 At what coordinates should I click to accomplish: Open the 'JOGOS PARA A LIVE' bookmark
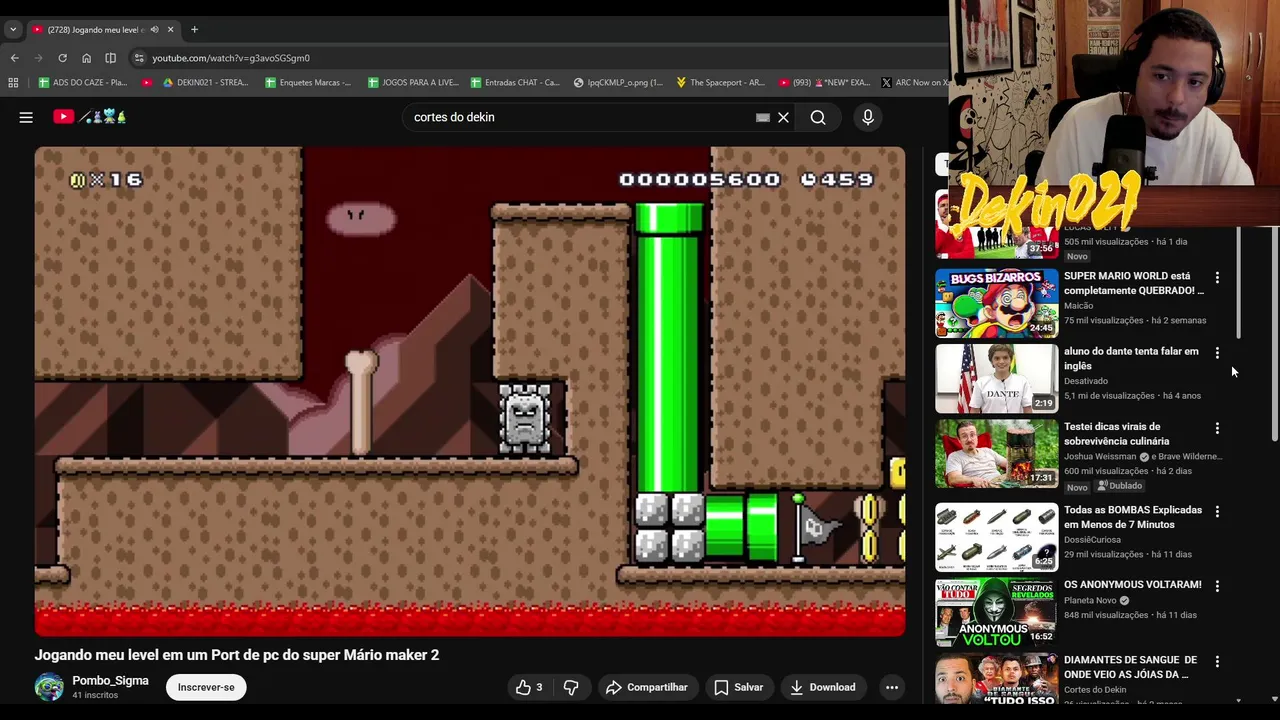pyautogui.click(x=413, y=83)
